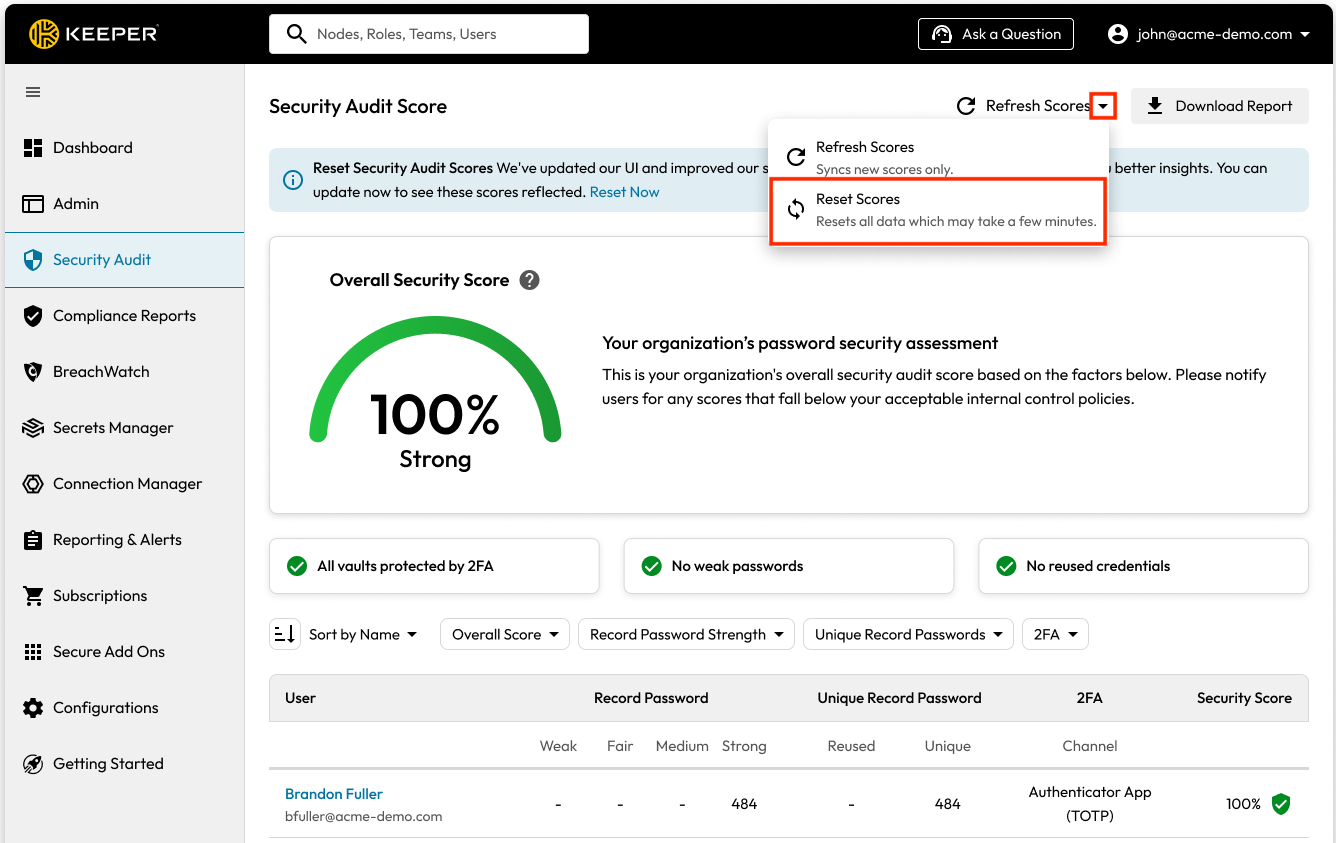Open Compliance Reports in the sidebar

click(124, 316)
